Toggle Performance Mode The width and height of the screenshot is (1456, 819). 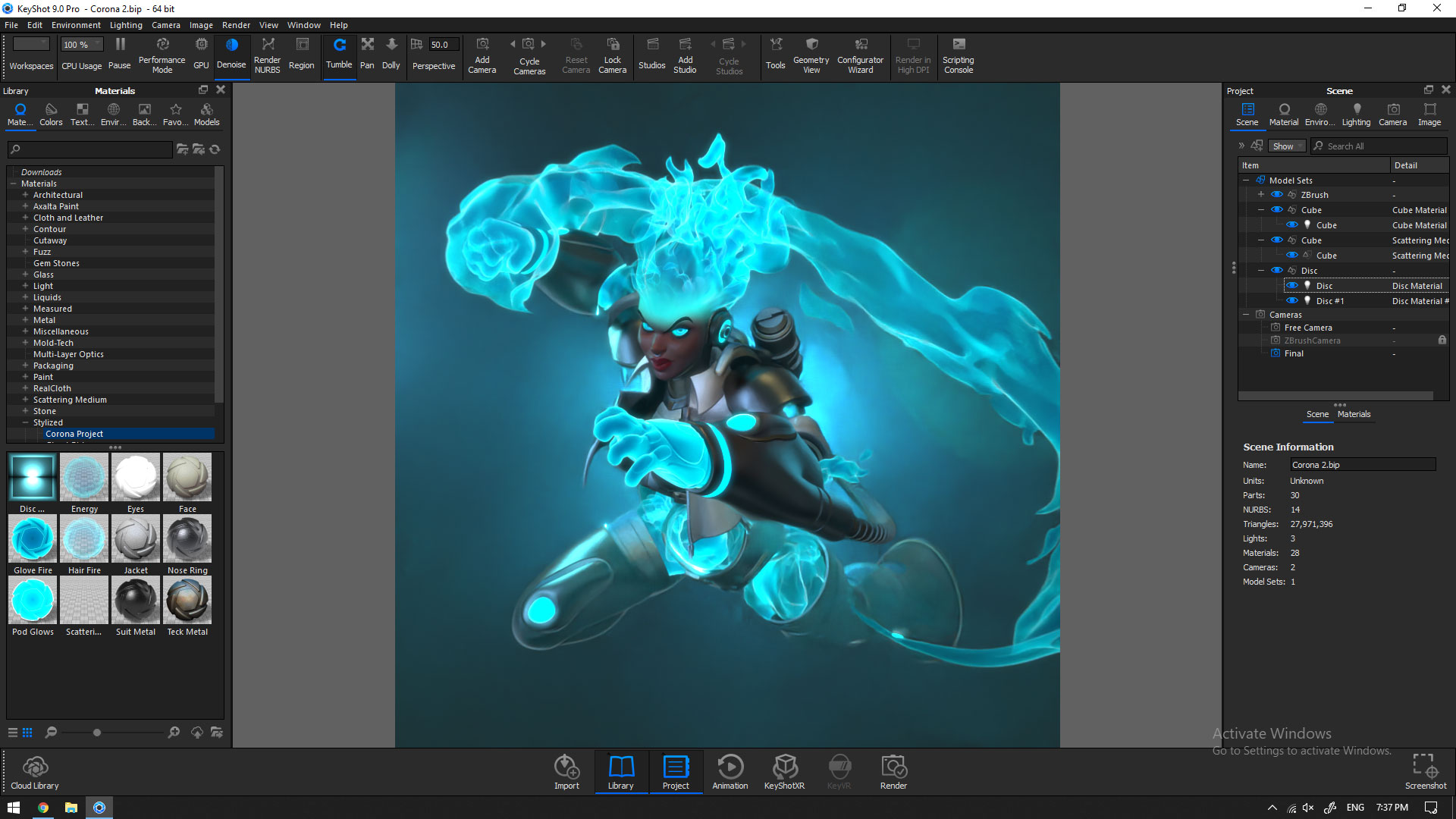[162, 54]
